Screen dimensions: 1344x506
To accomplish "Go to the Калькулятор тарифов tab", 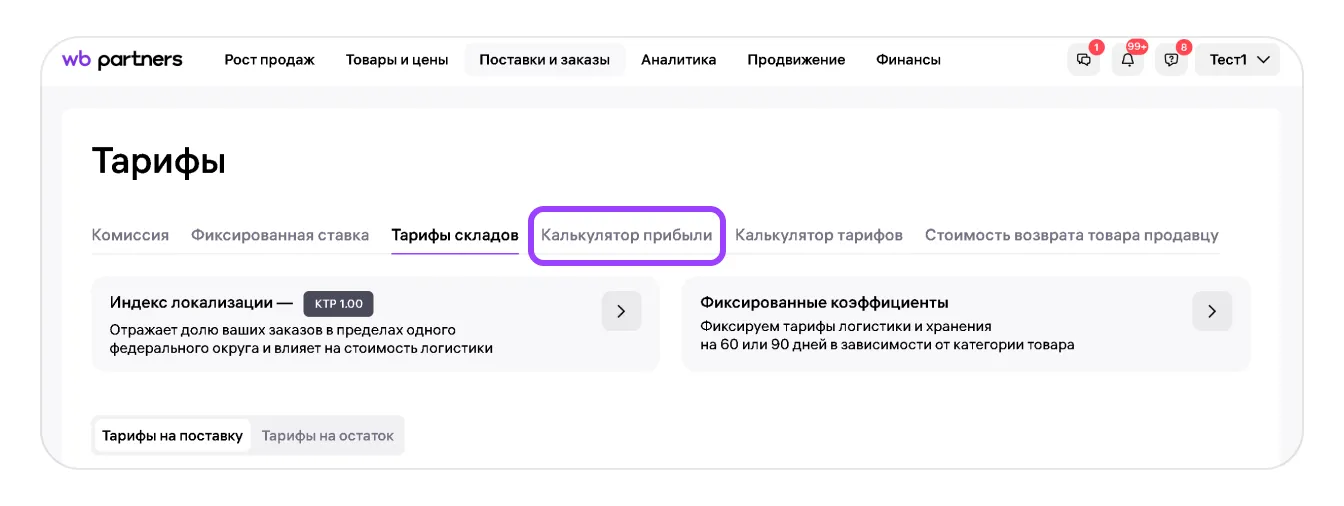I will (x=819, y=236).
